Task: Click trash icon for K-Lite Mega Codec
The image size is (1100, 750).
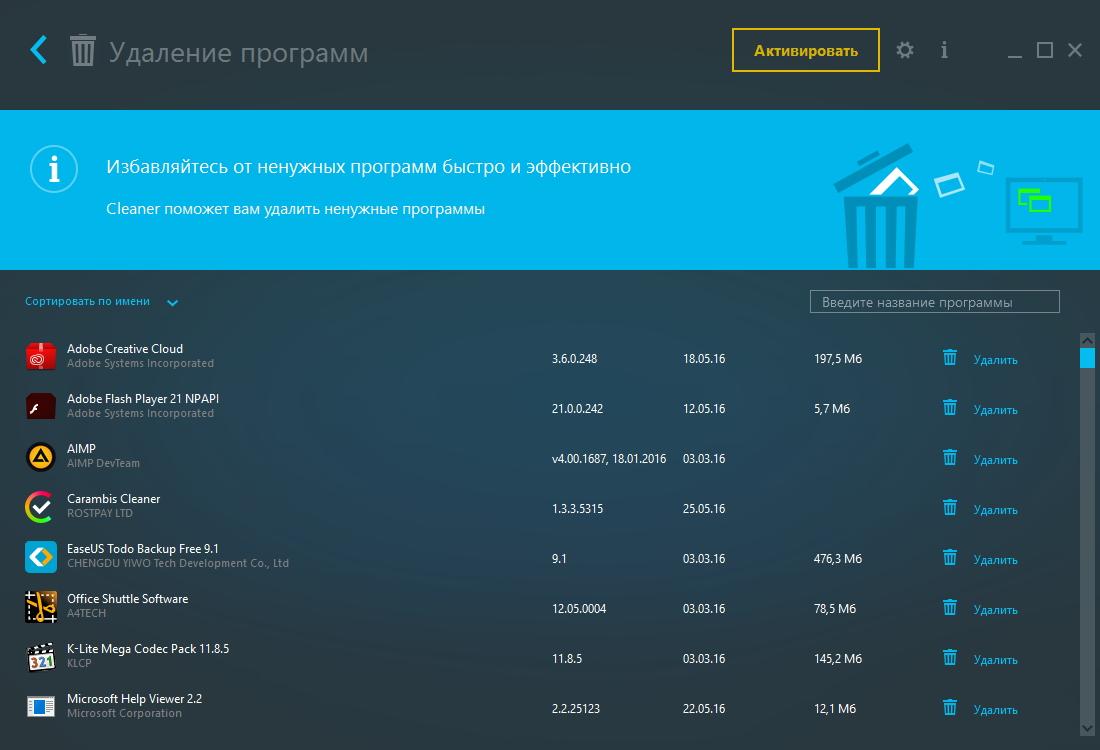Action: pyautogui.click(x=950, y=657)
